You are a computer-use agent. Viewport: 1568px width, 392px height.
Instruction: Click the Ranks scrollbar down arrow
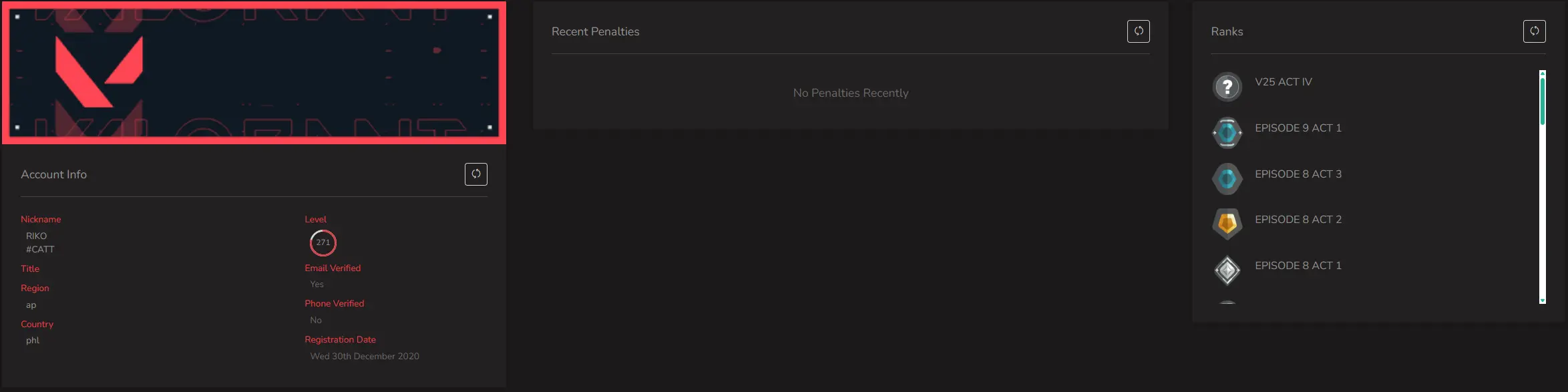point(1542,301)
